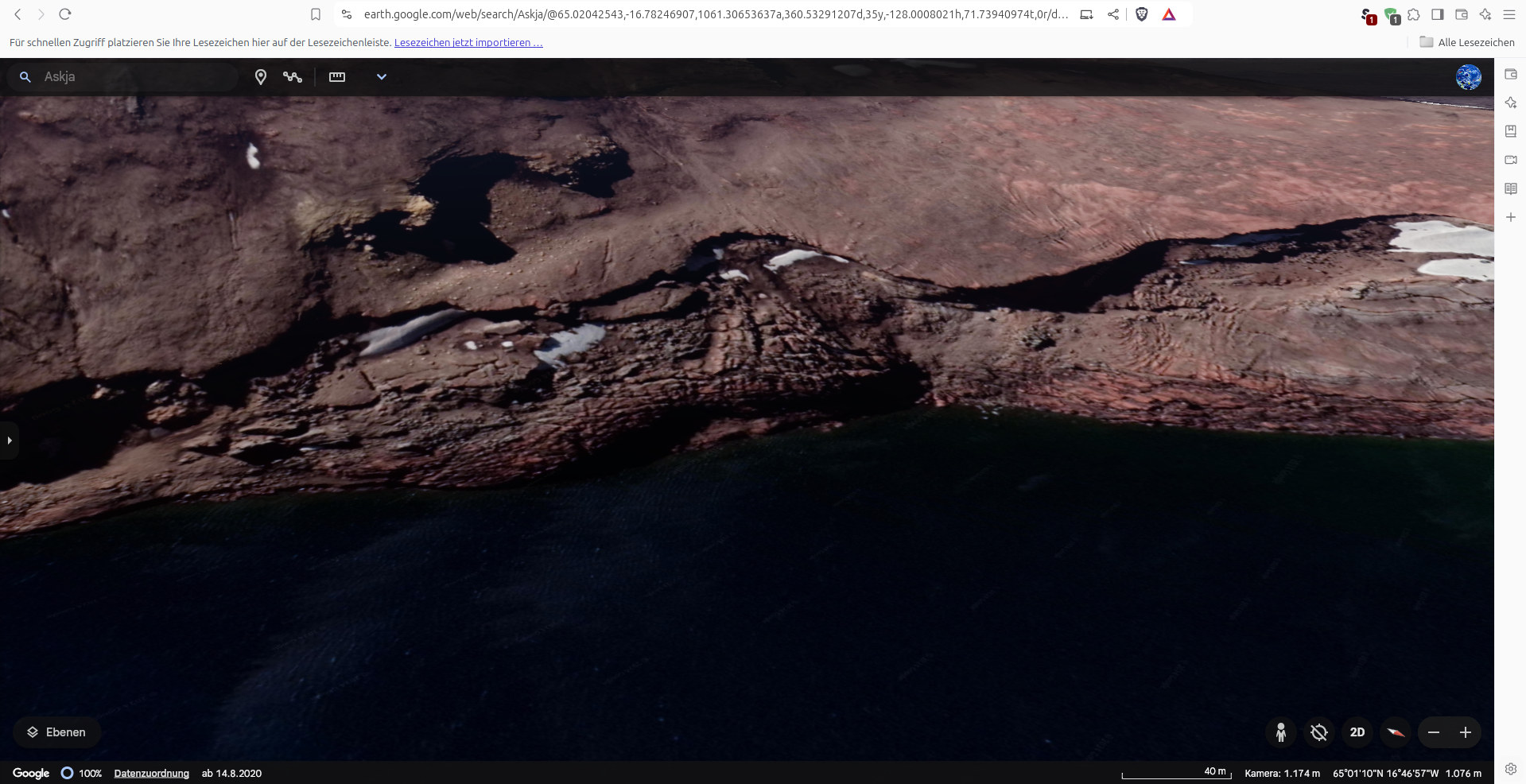Open the browser hamburger main menu

coord(1509,14)
